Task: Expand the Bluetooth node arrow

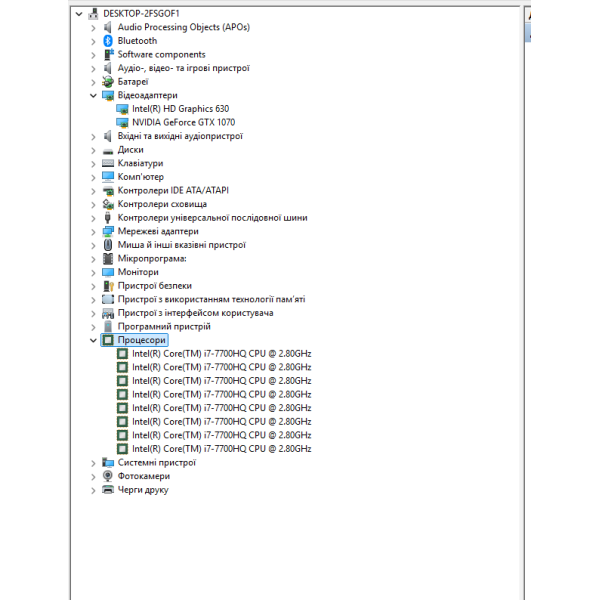Action: [93, 41]
